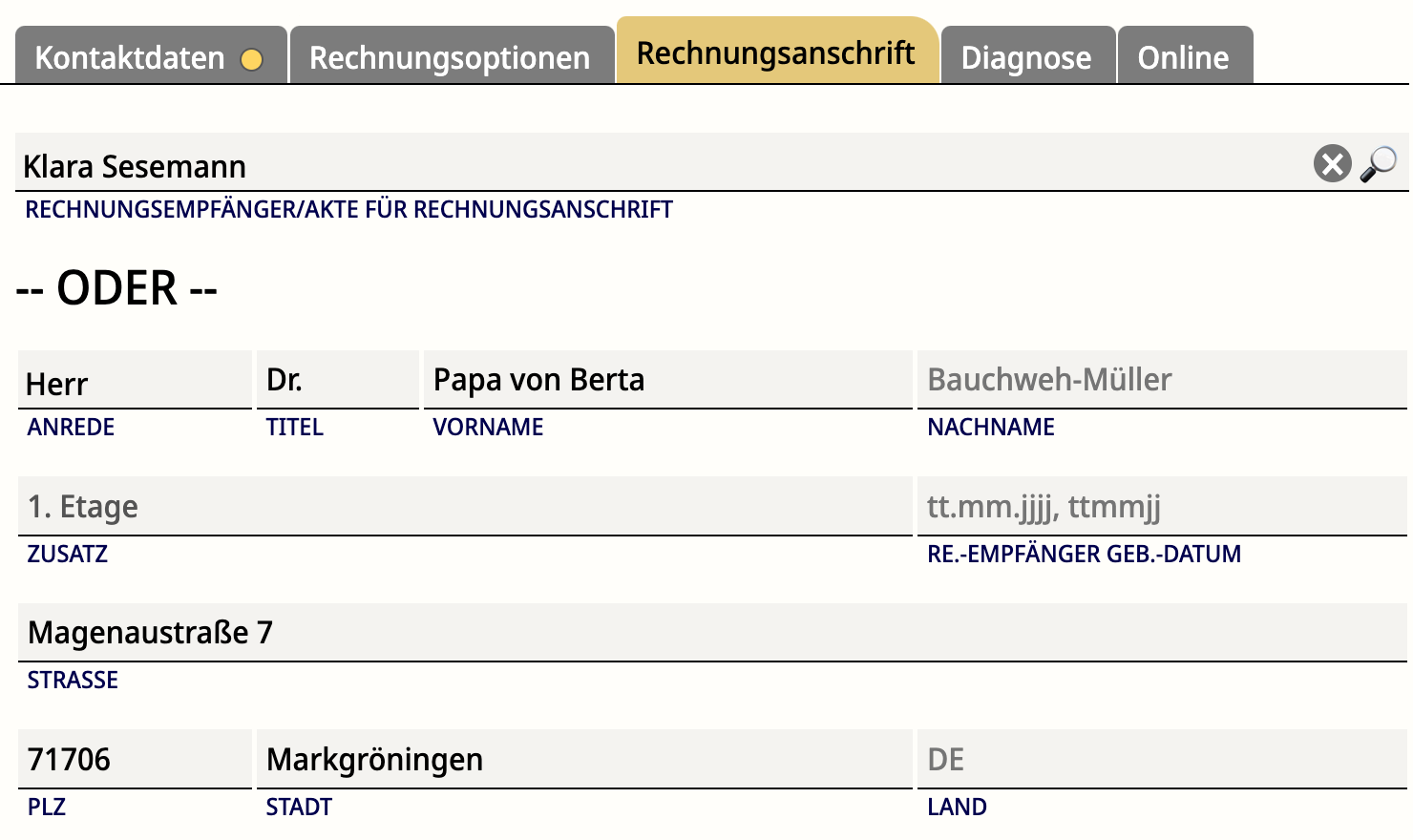Focus the Nachname field Bauchweh-Müller
This screenshot has width=1413, height=840.
1162,380
